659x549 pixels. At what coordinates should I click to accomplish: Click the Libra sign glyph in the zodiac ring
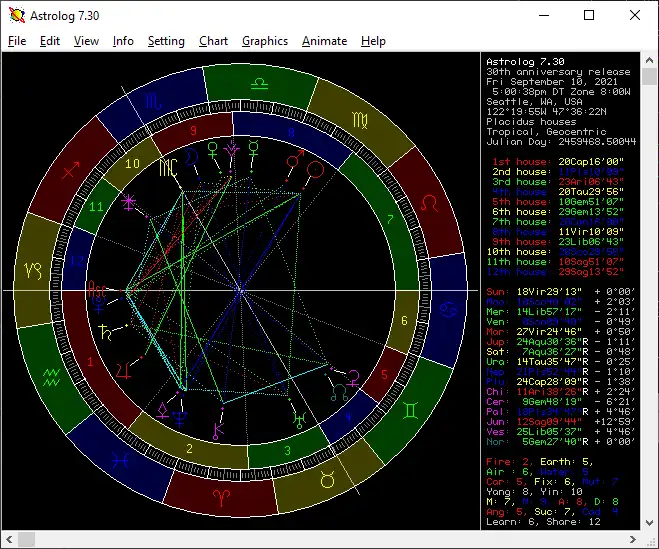[x=259, y=83]
